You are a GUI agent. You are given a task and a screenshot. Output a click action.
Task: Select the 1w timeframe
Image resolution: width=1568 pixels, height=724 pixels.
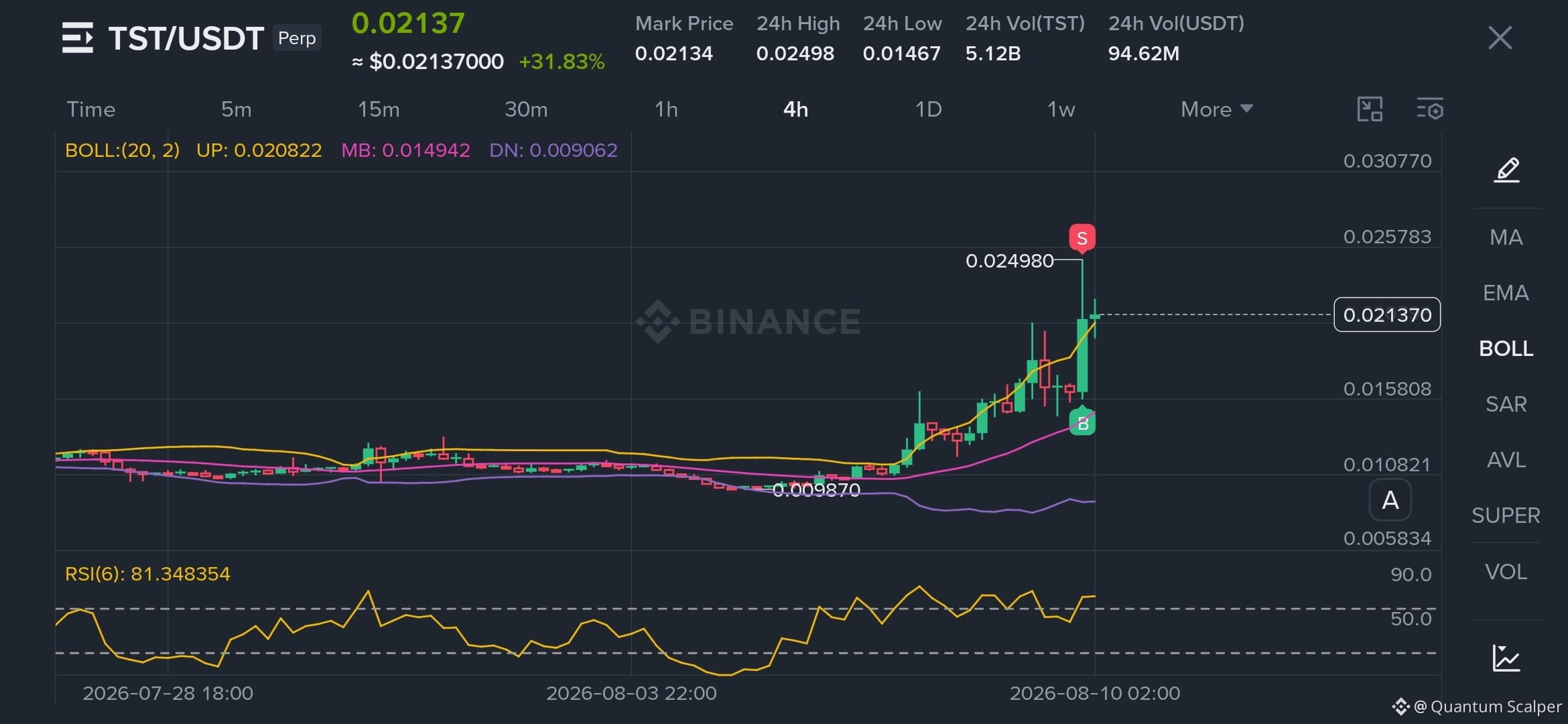pos(1061,109)
